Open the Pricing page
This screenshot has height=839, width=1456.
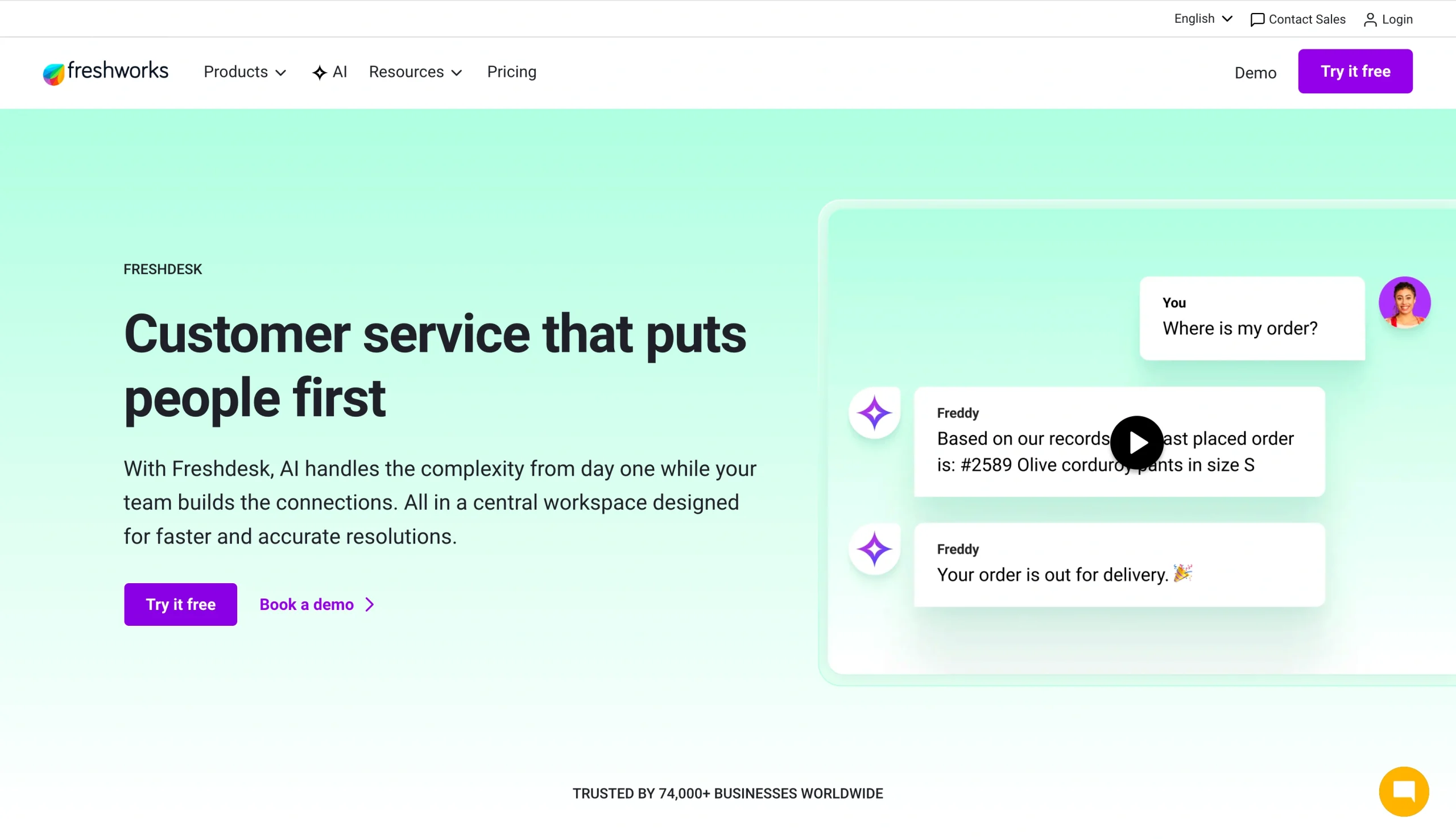(x=512, y=72)
